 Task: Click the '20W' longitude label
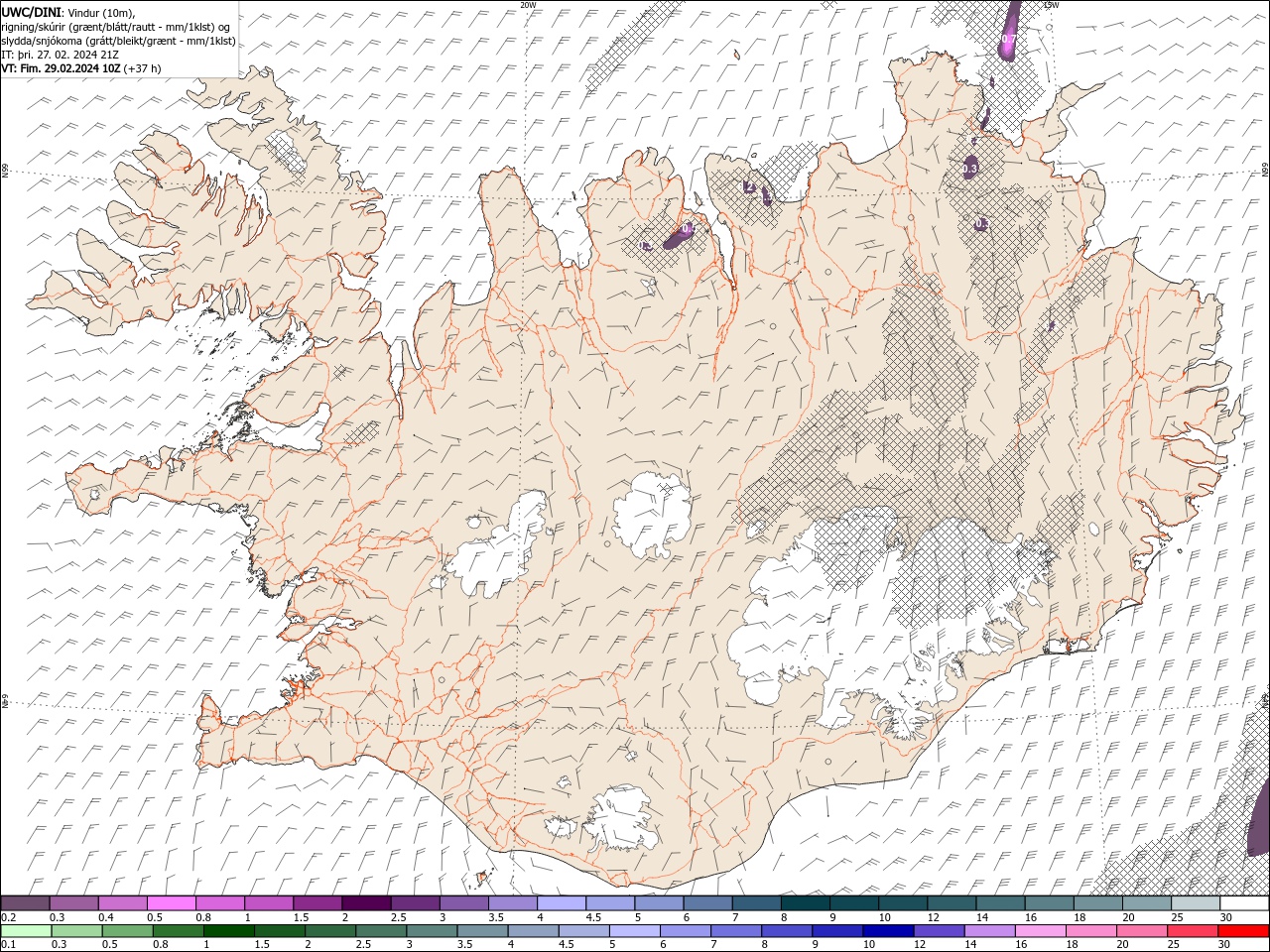(x=528, y=5)
